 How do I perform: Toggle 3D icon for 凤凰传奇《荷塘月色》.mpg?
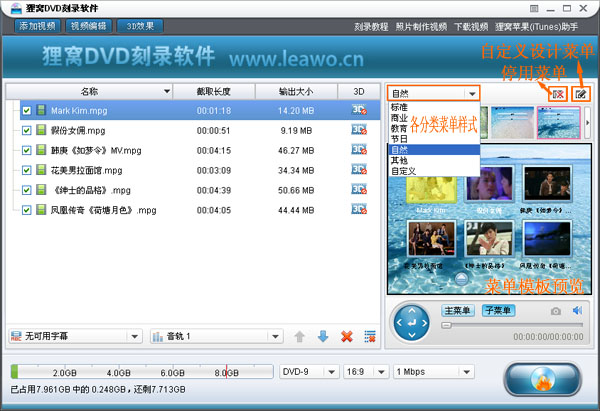point(359,209)
